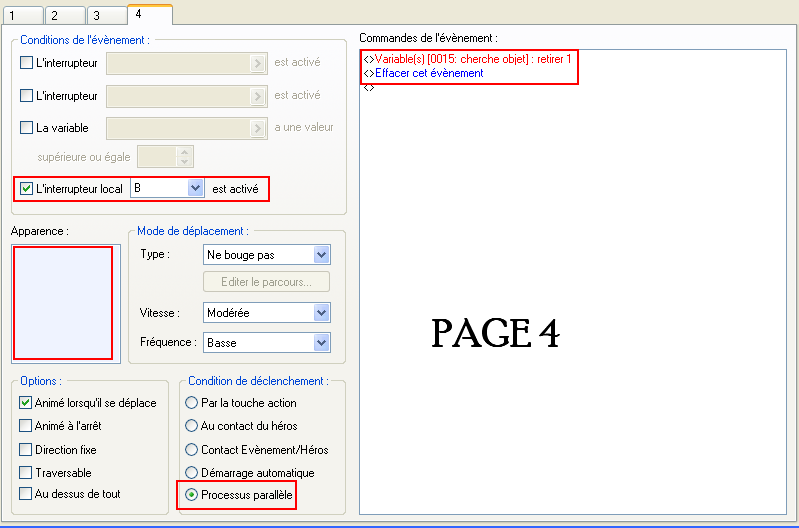The width and height of the screenshot is (799, 528).
Task: Open variable selector arrow button
Action: pos(258,128)
